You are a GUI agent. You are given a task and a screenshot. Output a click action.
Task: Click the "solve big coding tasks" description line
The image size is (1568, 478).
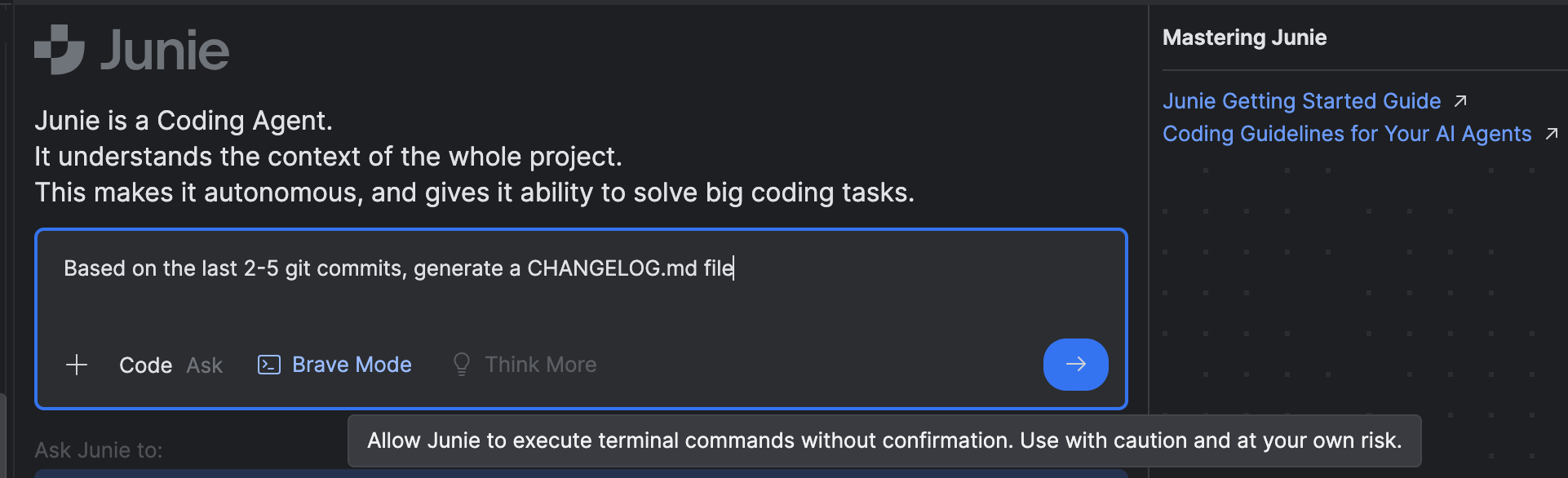(474, 193)
